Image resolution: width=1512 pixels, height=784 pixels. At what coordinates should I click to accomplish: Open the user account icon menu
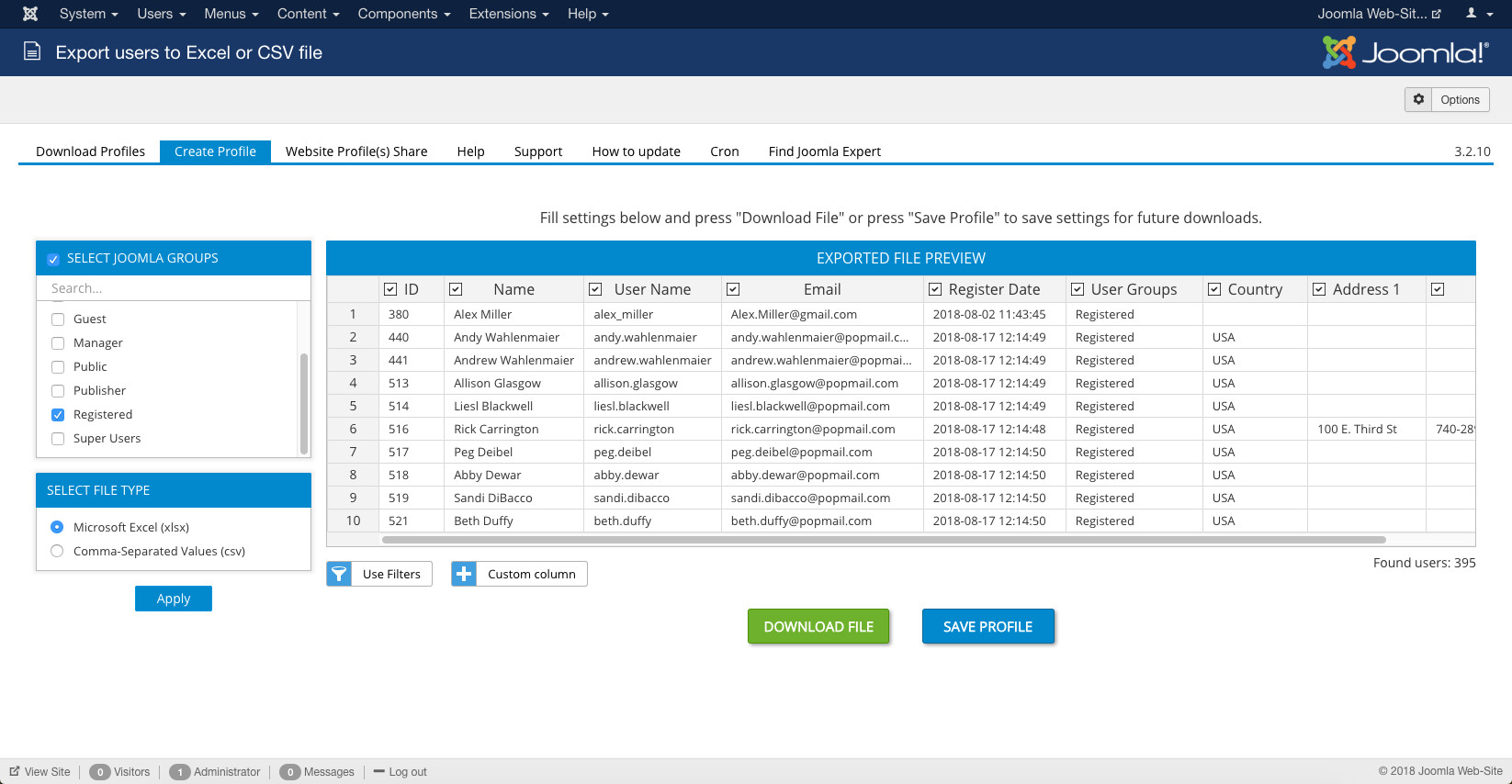1475,14
